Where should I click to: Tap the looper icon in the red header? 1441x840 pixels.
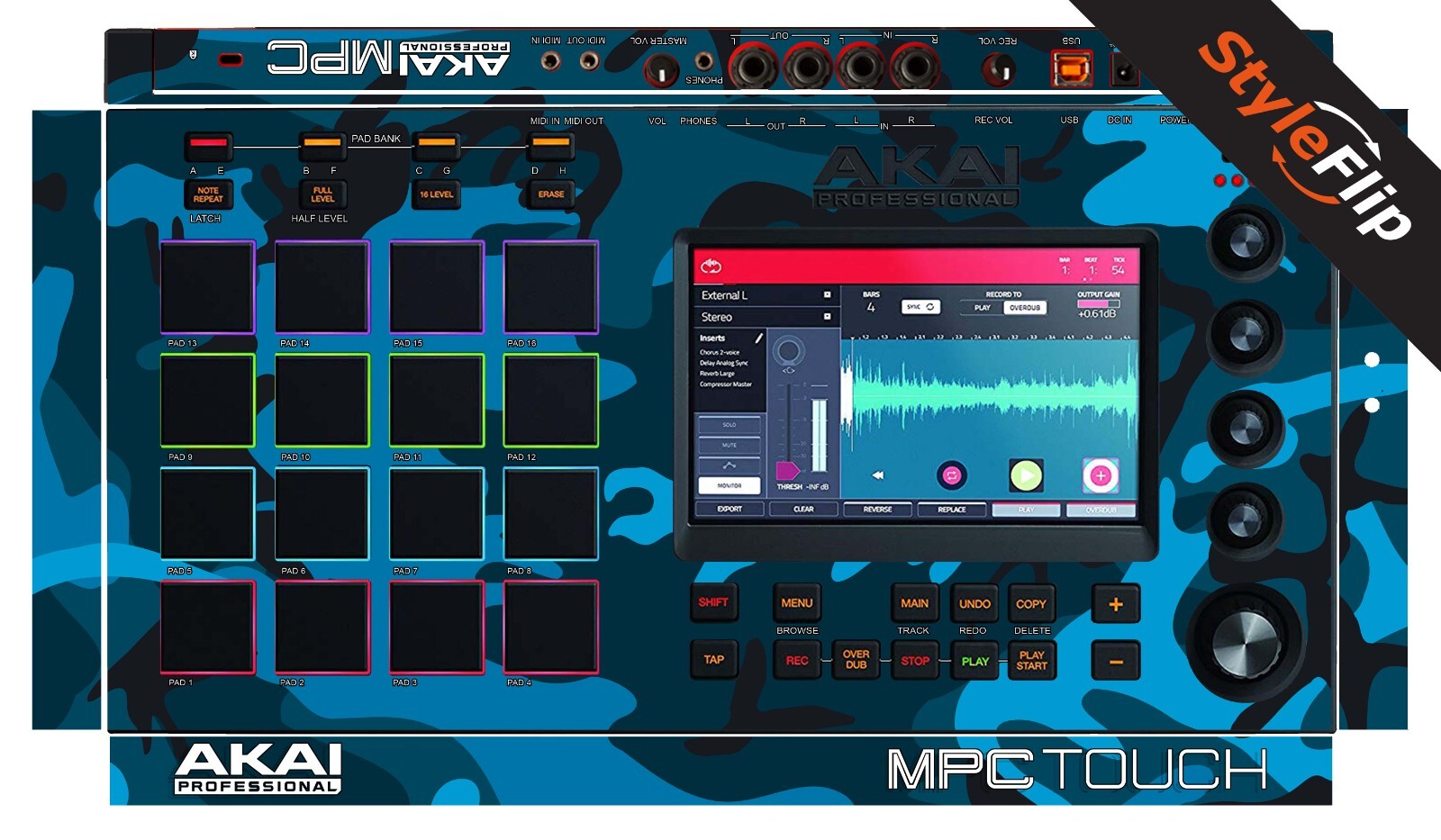point(711,266)
